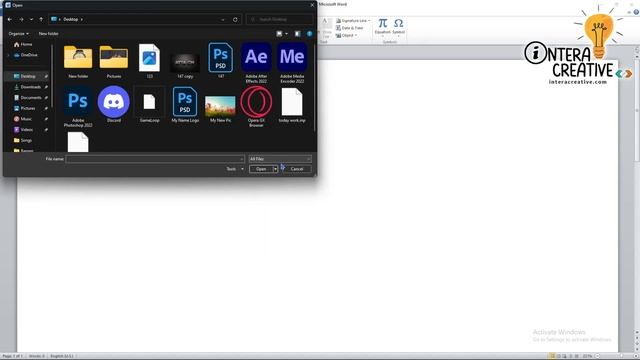Change view layout icon
Viewport: 640px width, 360px height.
279,33
